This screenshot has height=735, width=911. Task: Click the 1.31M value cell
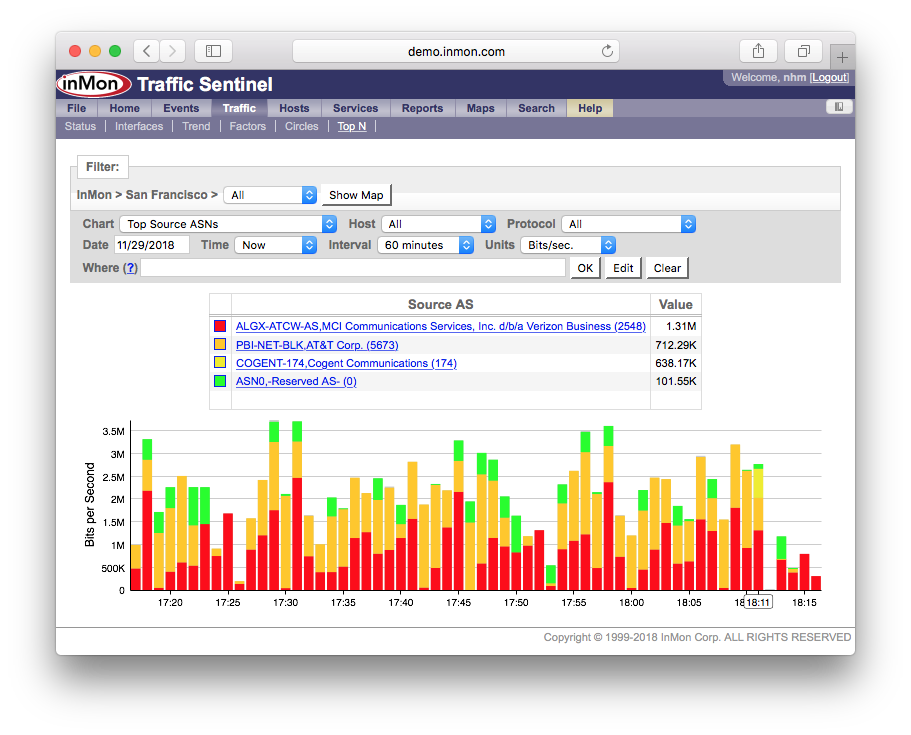pyautogui.click(x=675, y=326)
